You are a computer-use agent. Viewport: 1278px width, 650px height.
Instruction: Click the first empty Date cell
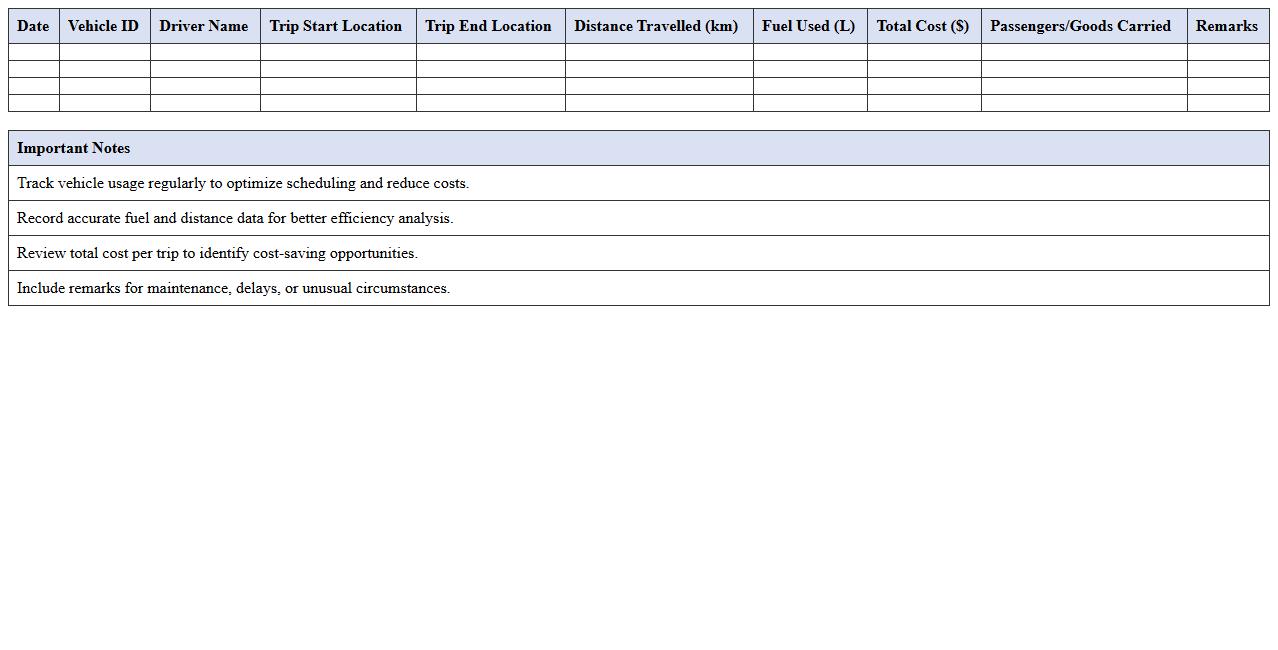33,52
